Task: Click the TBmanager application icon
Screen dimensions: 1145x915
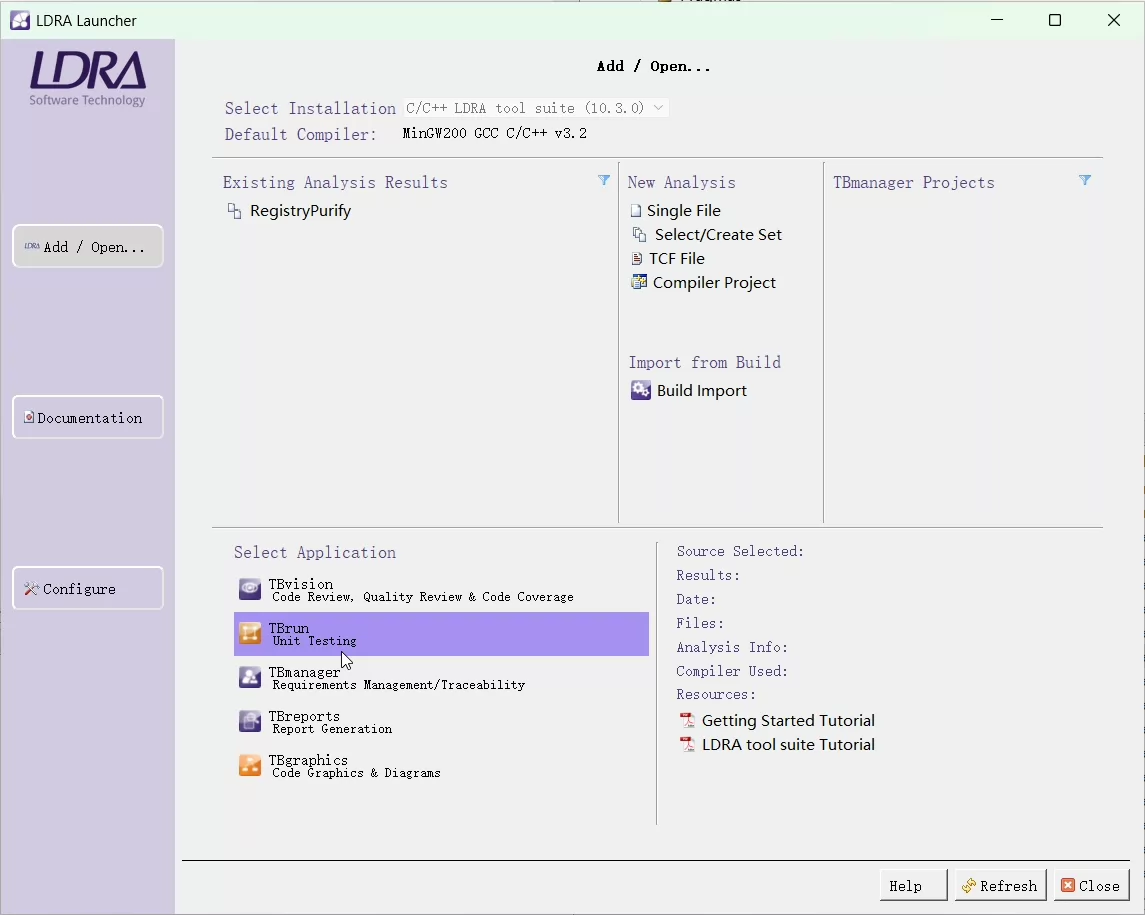Action: pos(250,677)
